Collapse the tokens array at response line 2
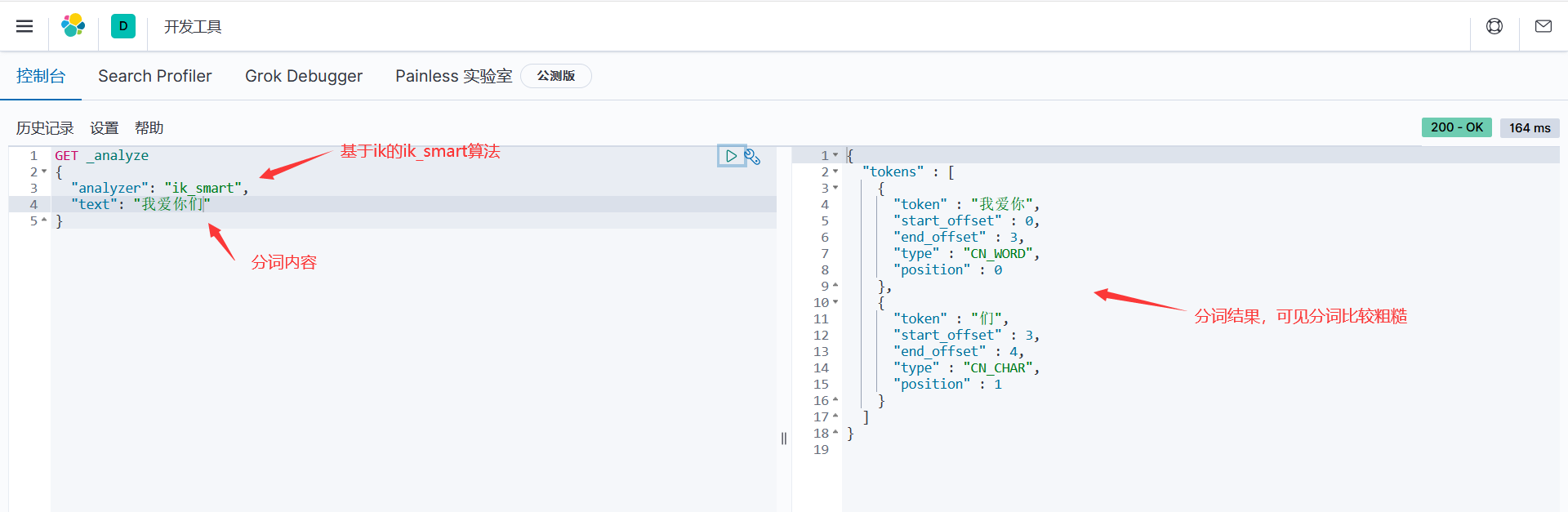1568x512 pixels. tap(835, 172)
